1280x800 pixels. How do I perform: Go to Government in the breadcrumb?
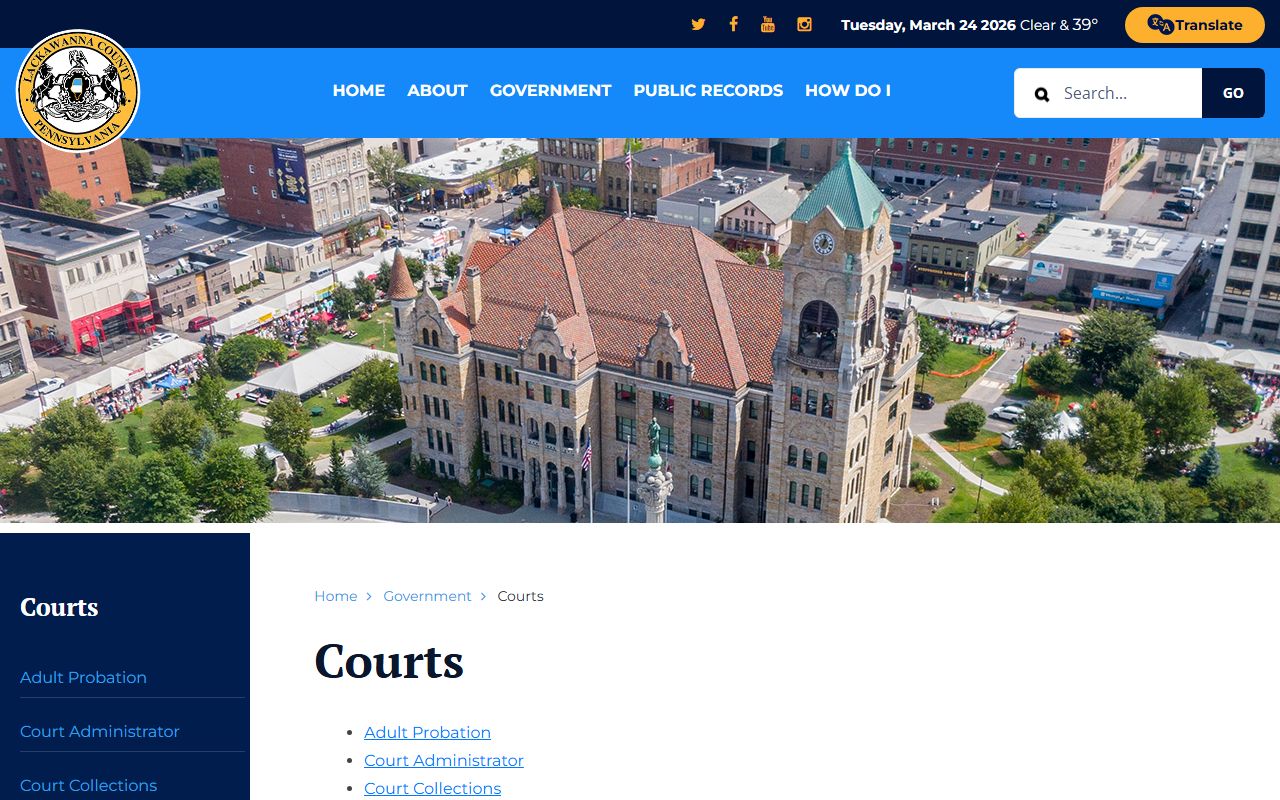tap(427, 596)
